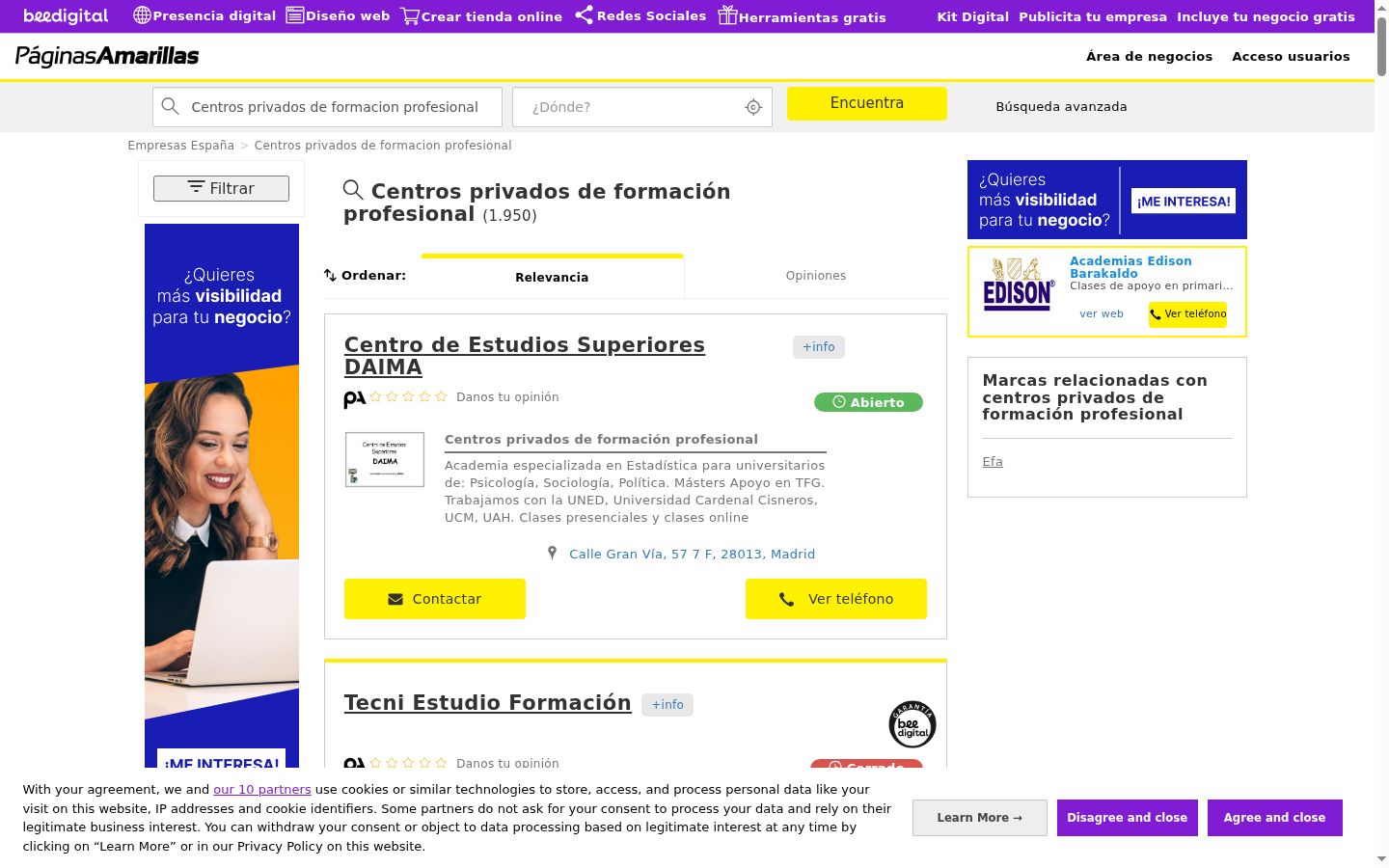Open the Filtrar filter panel

point(221,188)
